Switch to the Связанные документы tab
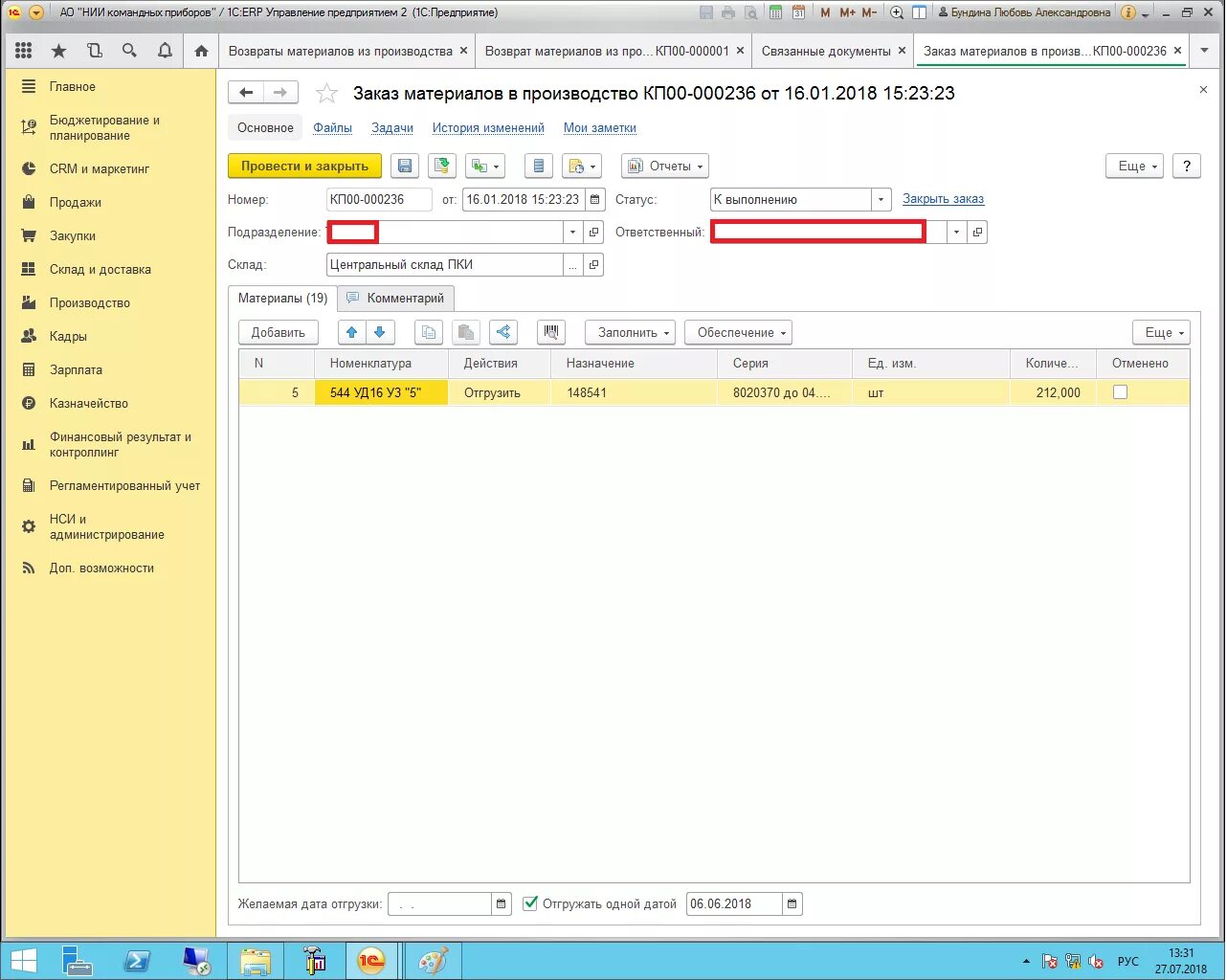Screen dimensions: 1227x980 [x=827, y=51]
